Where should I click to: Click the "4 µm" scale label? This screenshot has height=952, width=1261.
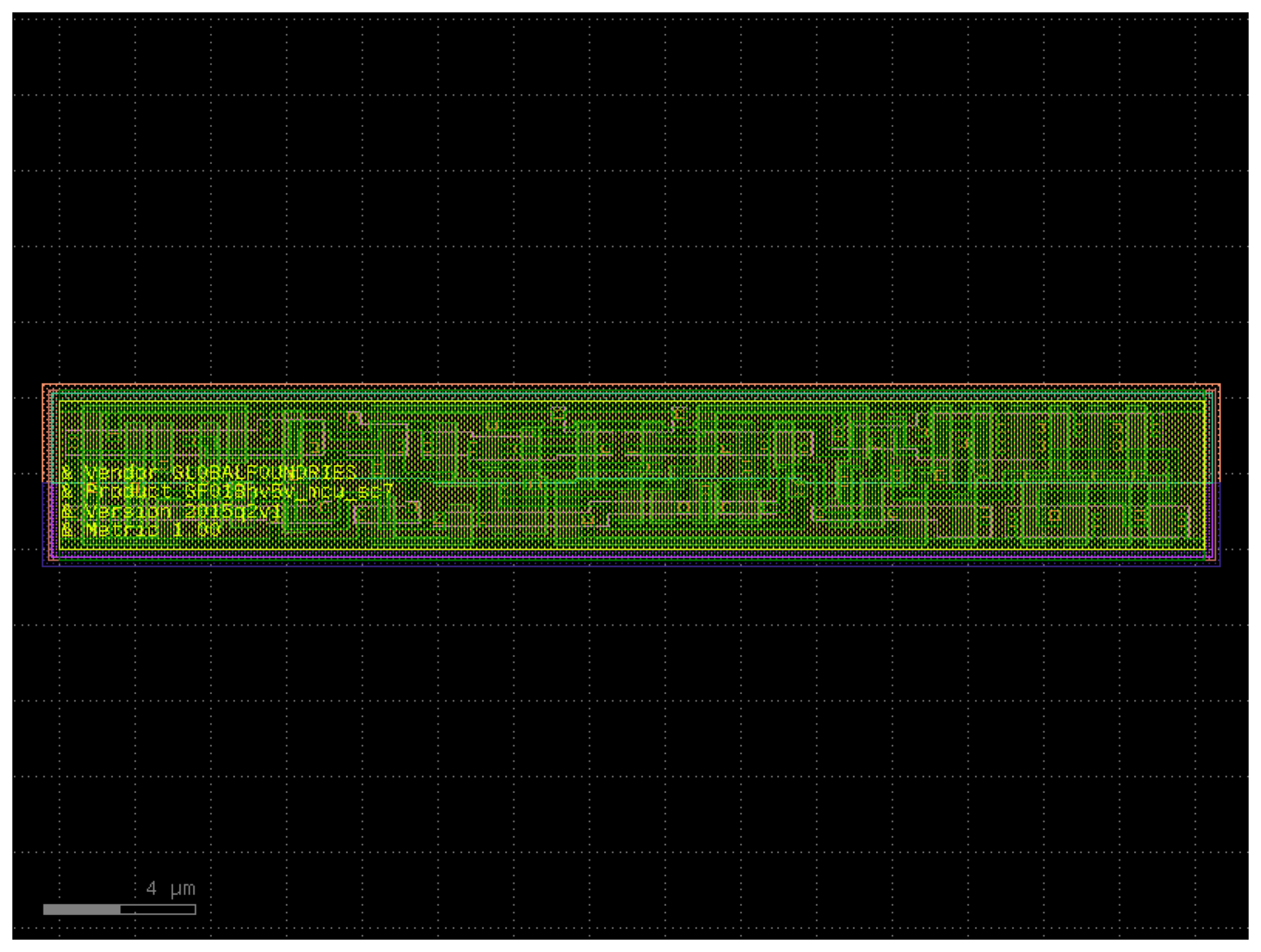click(171, 889)
